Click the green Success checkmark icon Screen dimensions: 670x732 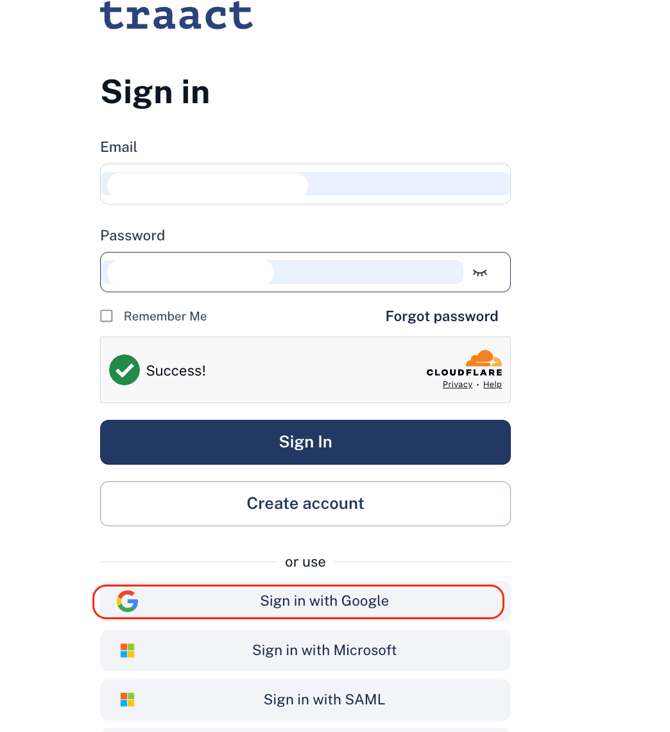[124, 370]
